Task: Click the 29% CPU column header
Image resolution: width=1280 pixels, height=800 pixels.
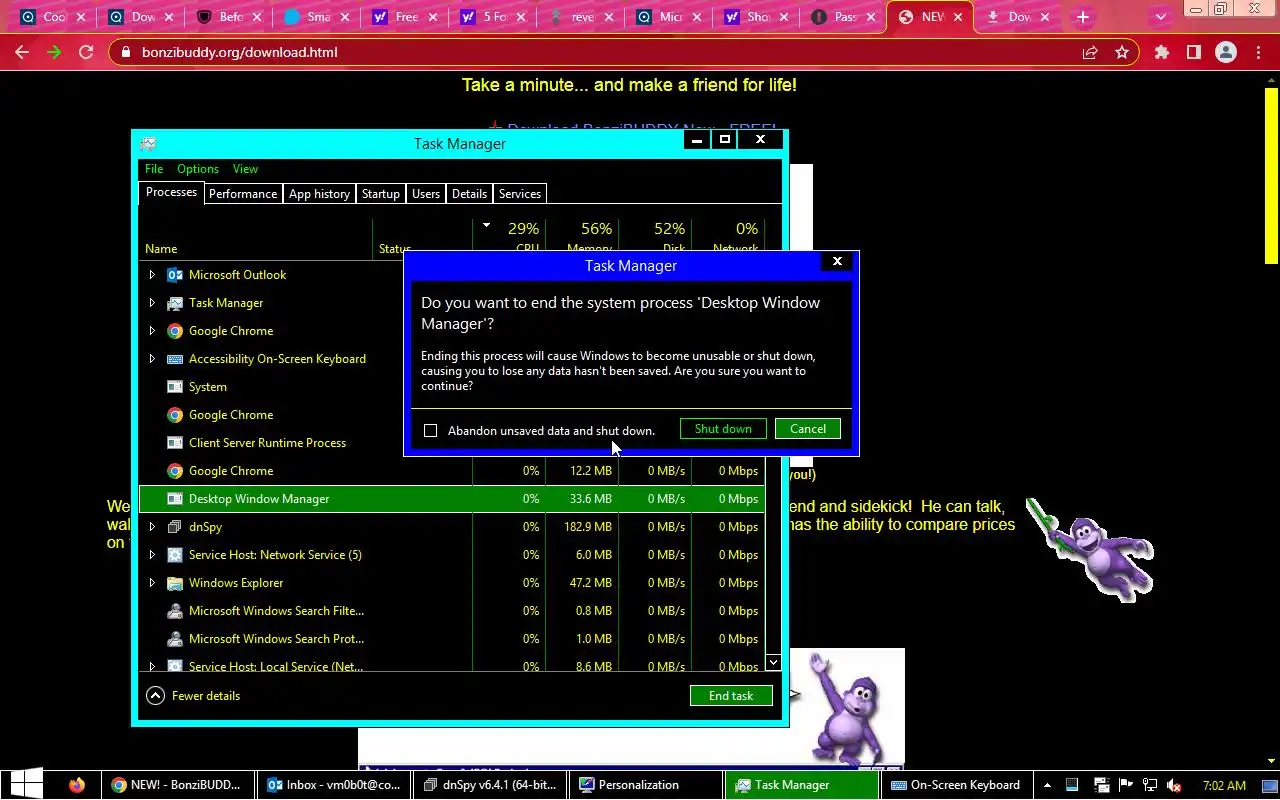Action: pyautogui.click(x=509, y=238)
